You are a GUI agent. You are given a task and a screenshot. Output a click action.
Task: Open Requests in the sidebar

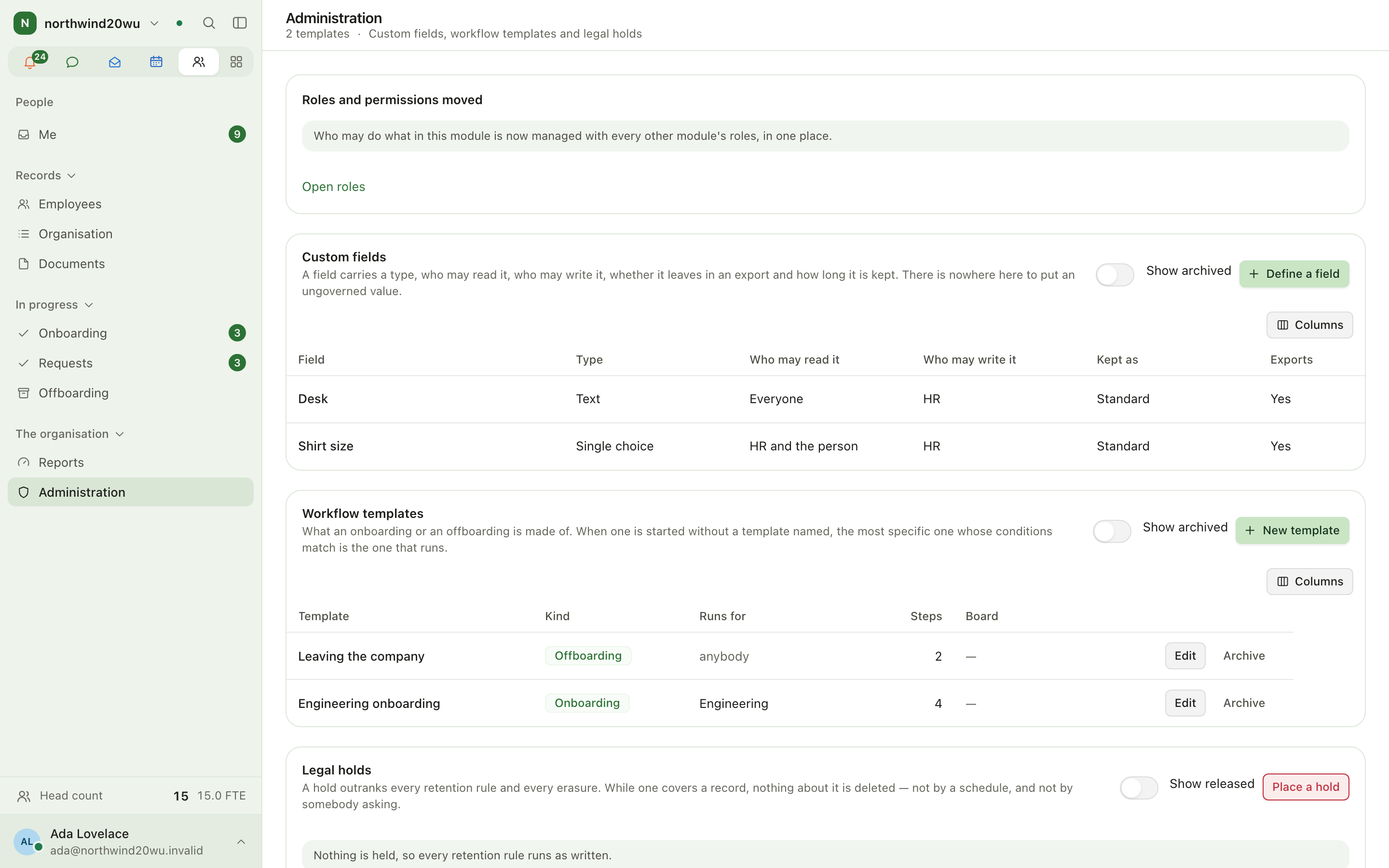pyautogui.click(x=130, y=363)
